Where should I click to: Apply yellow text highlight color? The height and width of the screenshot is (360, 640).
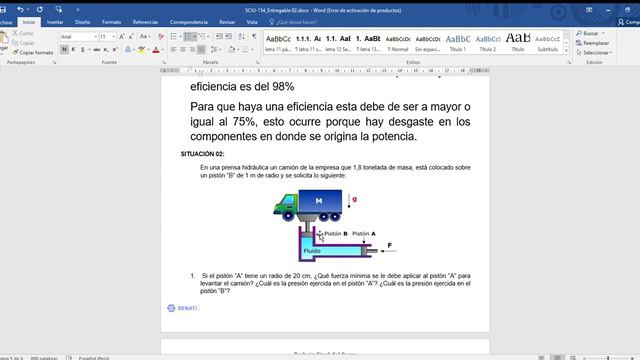[141, 50]
